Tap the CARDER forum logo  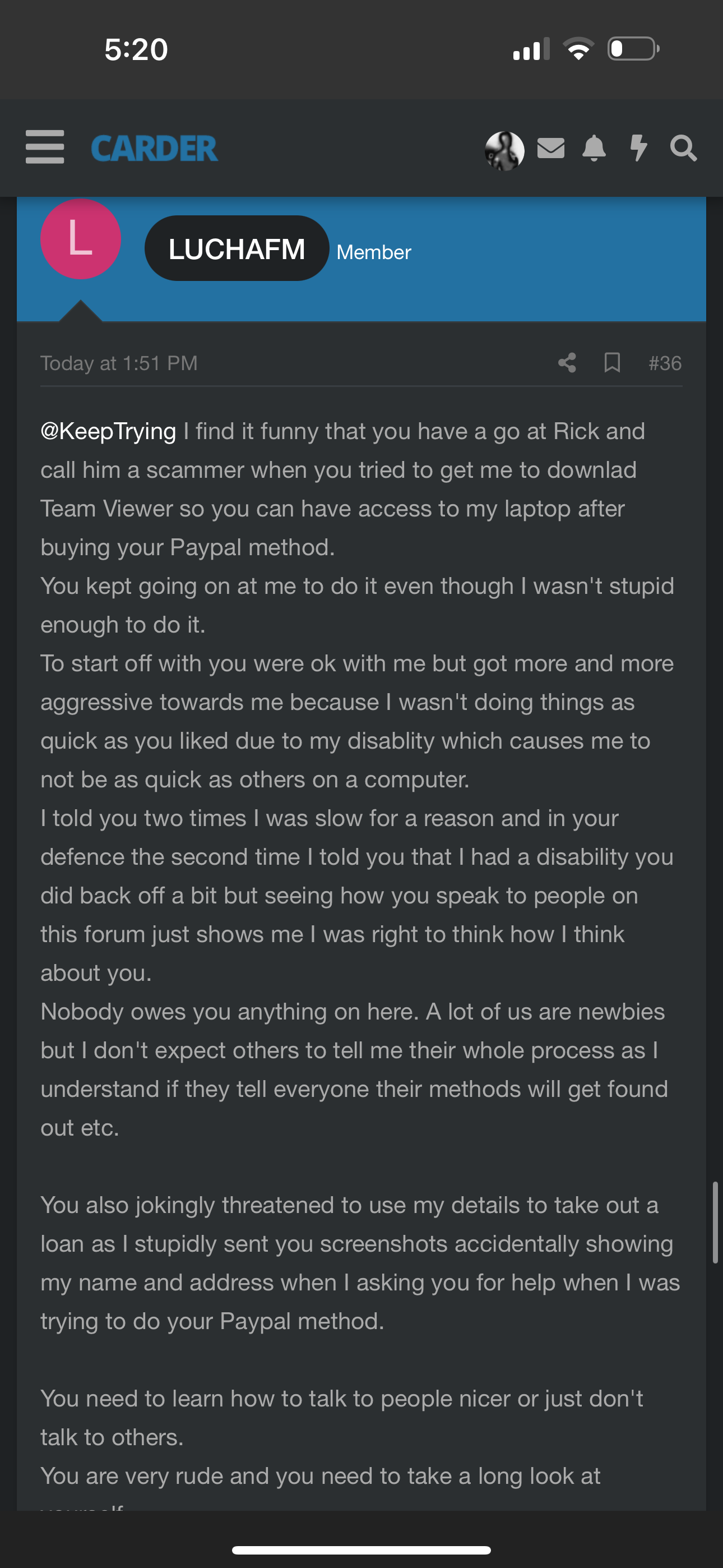pyautogui.click(x=154, y=149)
